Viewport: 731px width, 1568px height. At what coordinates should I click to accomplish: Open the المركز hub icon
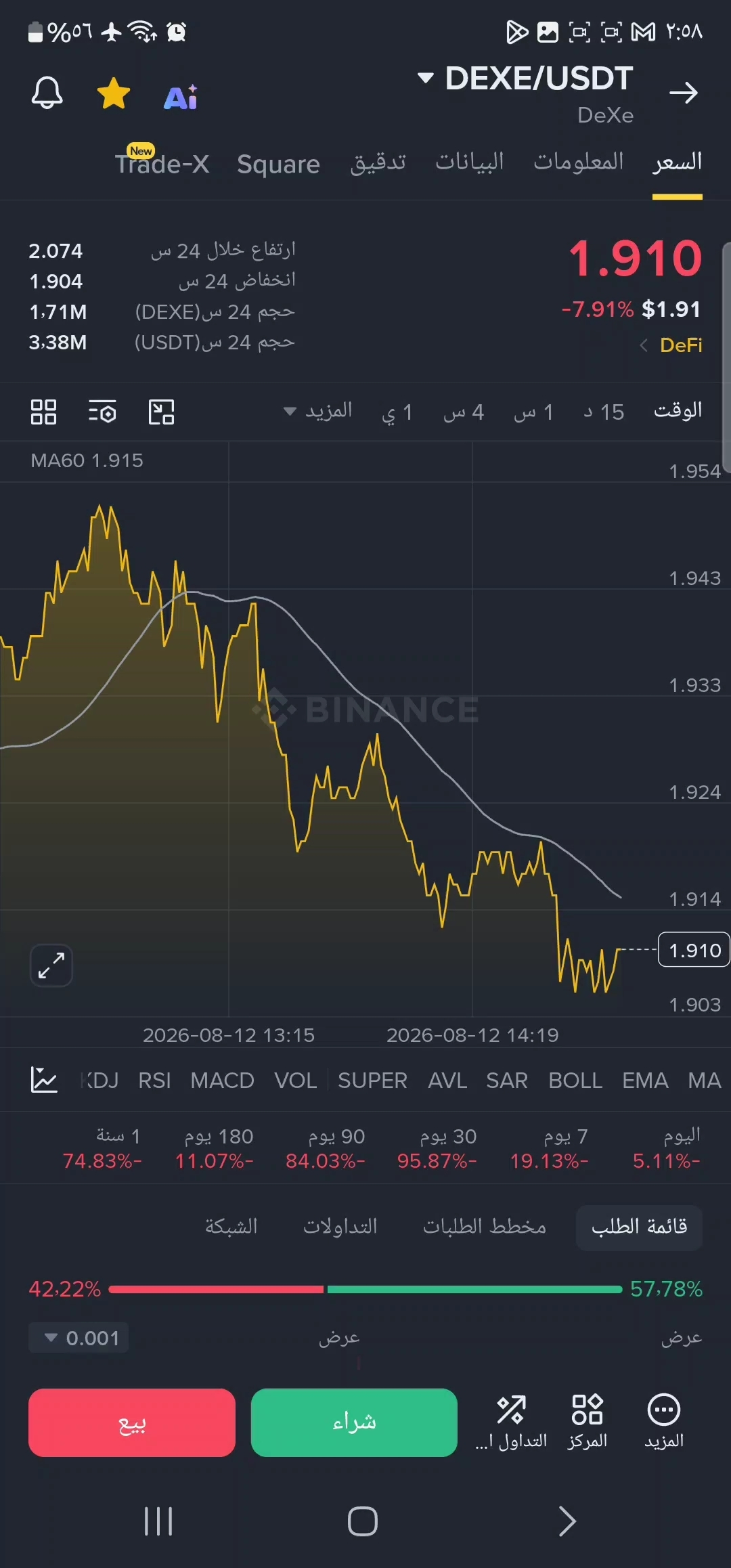[x=588, y=1422]
